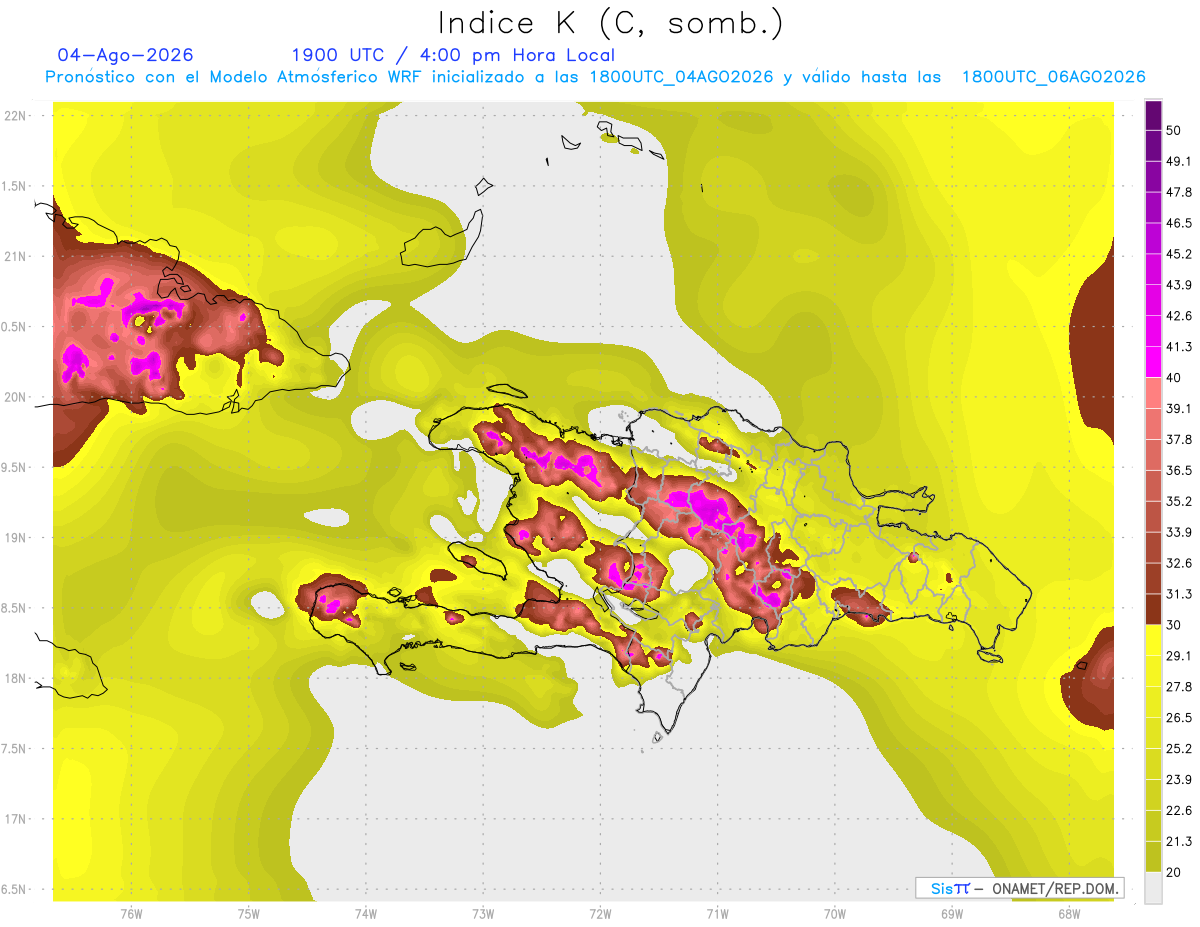Click the "73W" longitude label
Screen dimensions: 1200x927
[483, 914]
